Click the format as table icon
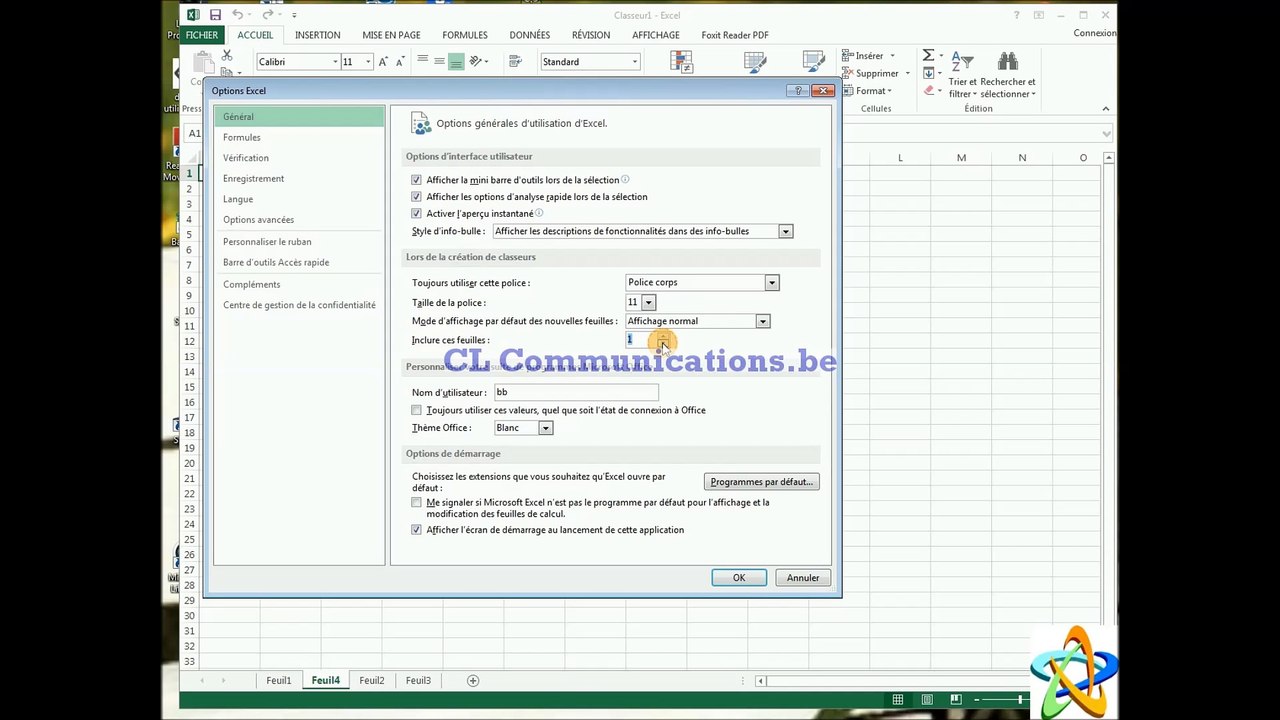Screen dimensions: 1280x720 click(x=755, y=62)
